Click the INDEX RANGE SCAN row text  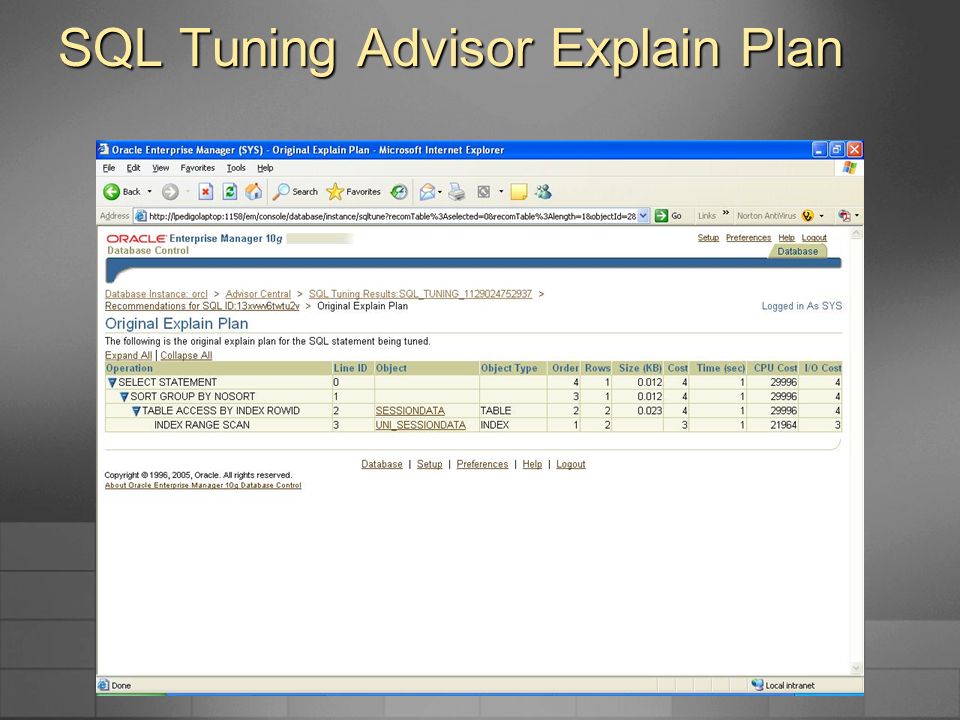coord(202,425)
